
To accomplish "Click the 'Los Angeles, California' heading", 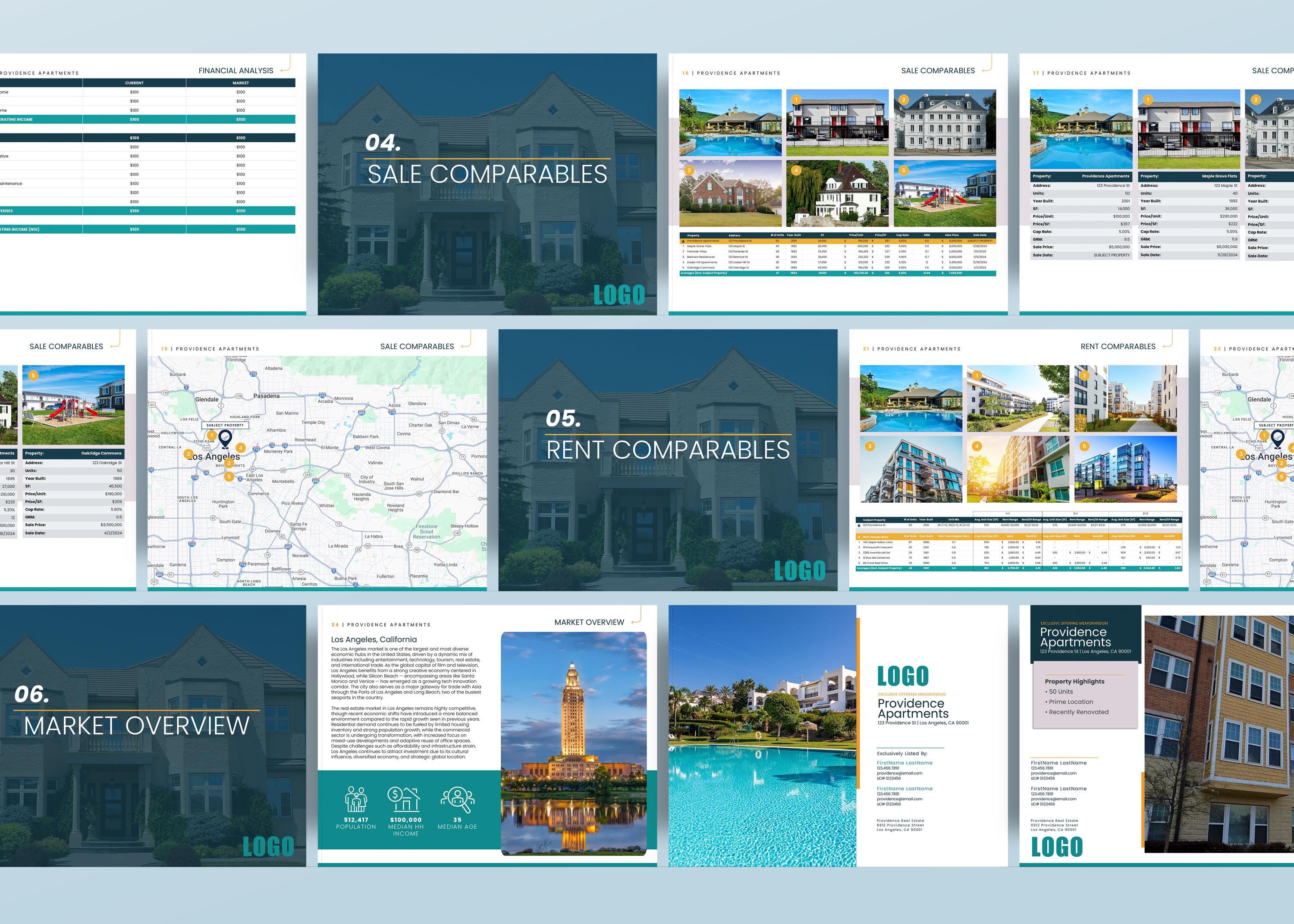I will [x=374, y=639].
